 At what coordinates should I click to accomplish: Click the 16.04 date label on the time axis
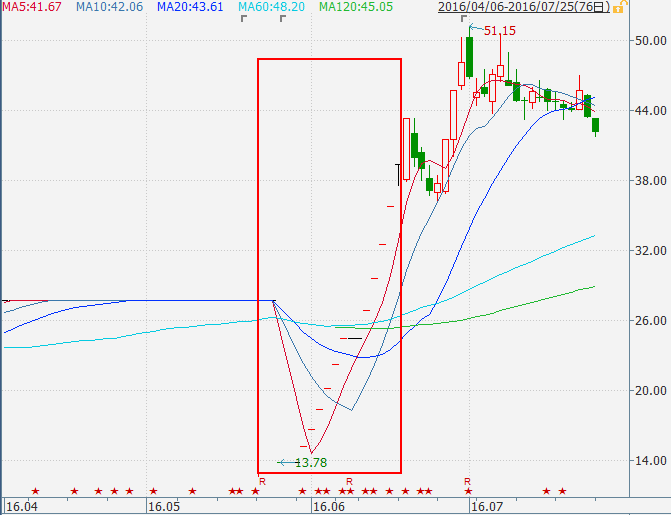tap(22, 507)
